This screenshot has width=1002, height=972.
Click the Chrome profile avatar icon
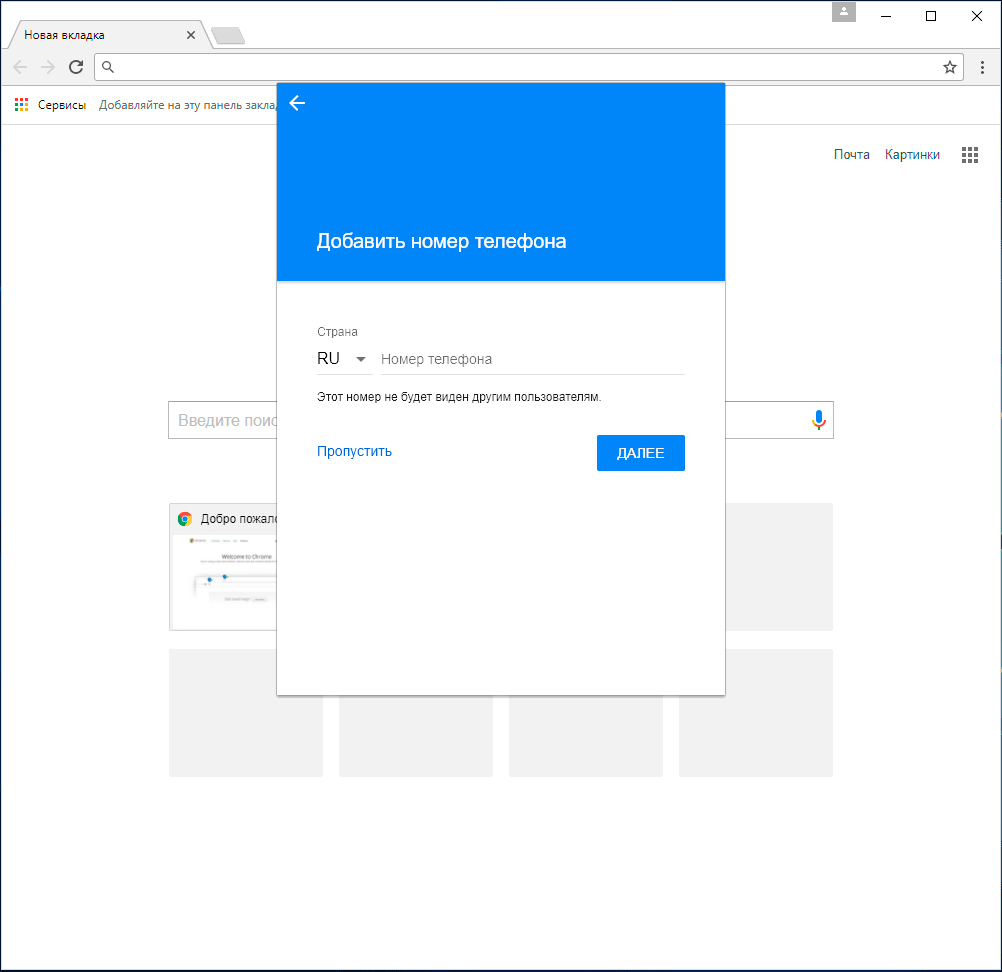[844, 12]
